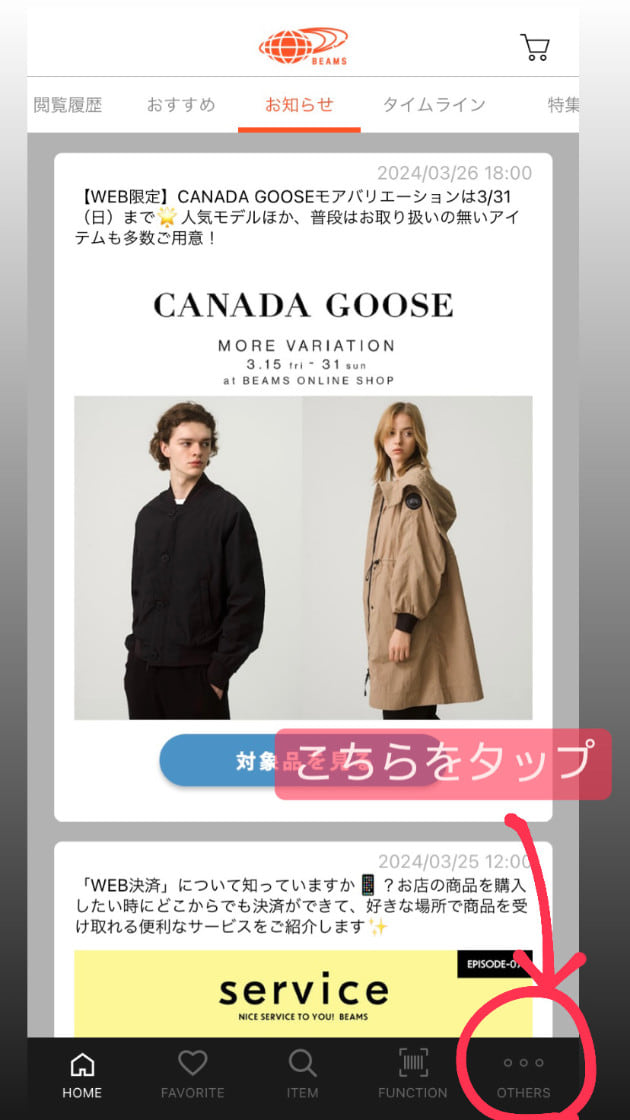Image resolution: width=630 pixels, height=1120 pixels.
Task: Switch to 閲覧履歴 tab
Action: click(67, 105)
